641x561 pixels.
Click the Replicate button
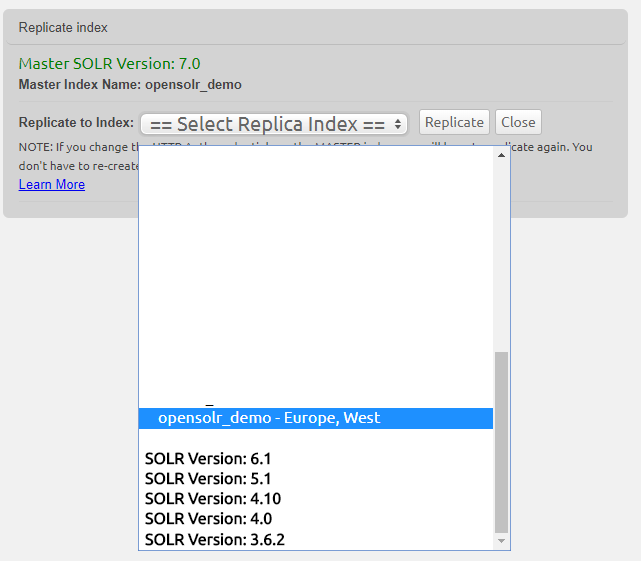click(x=454, y=122)
